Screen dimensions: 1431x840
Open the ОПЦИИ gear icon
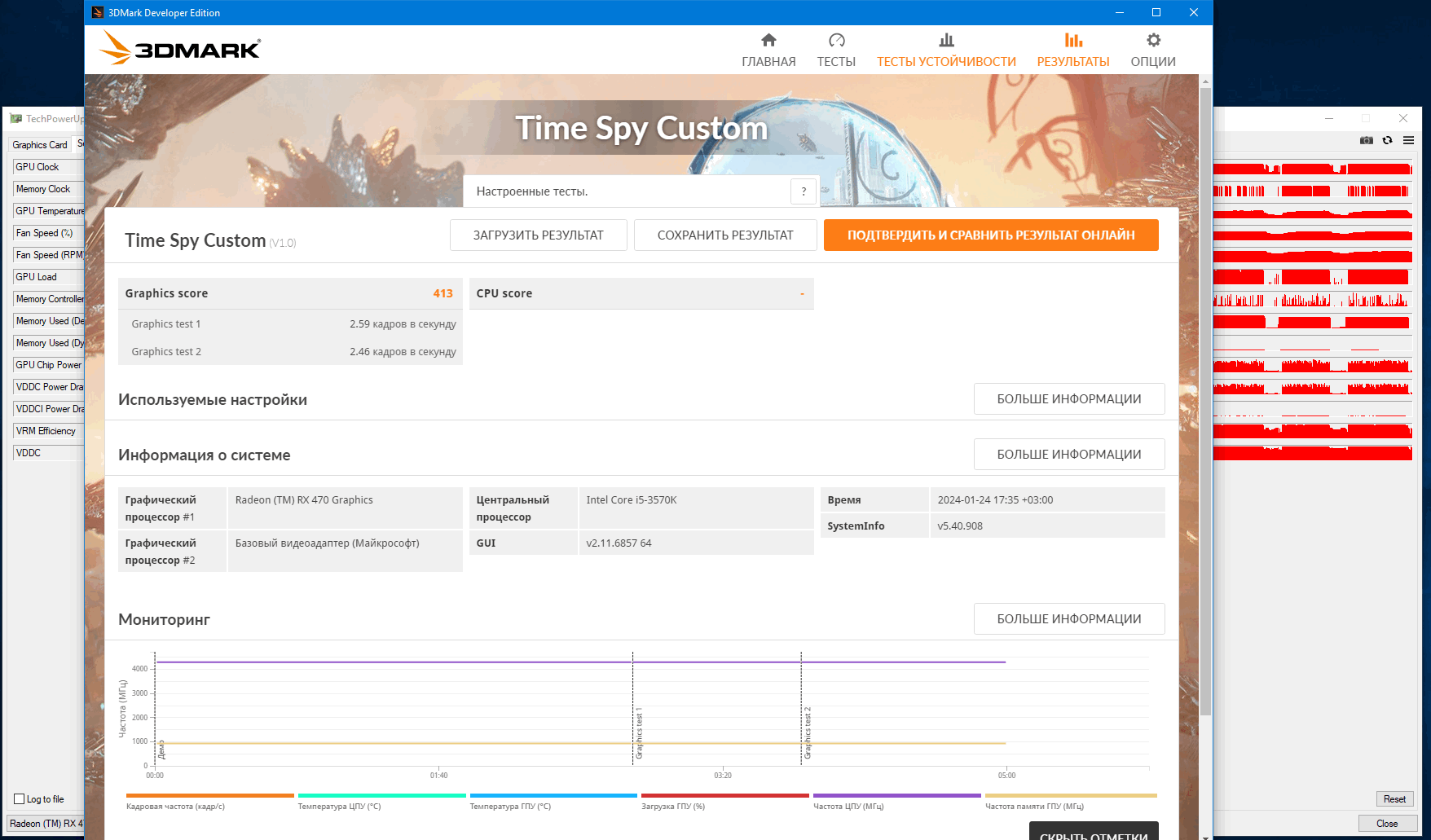(1153, 40)
